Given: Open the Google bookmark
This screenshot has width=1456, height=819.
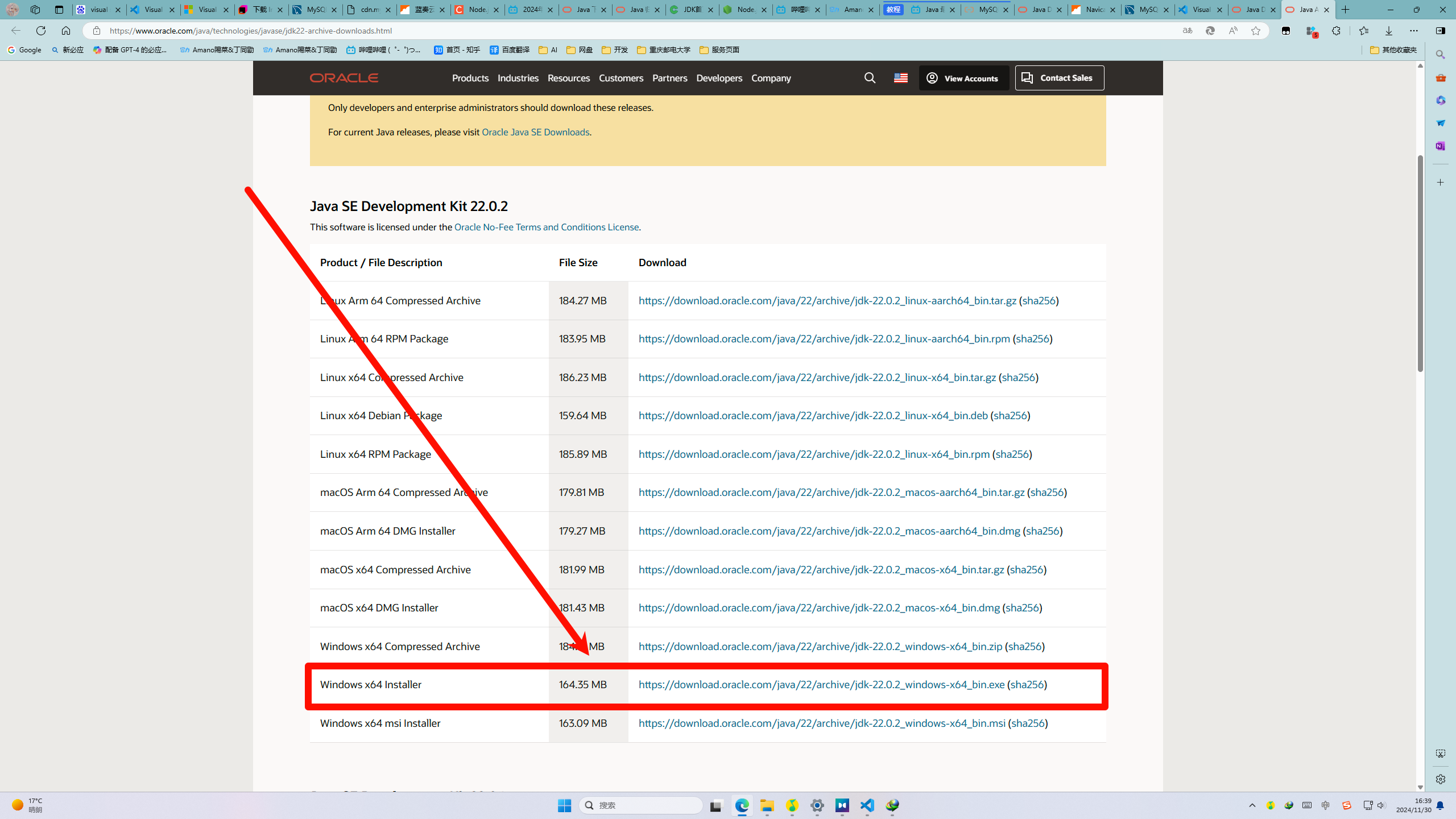Looking at the screenshot, I should [24, 50].
